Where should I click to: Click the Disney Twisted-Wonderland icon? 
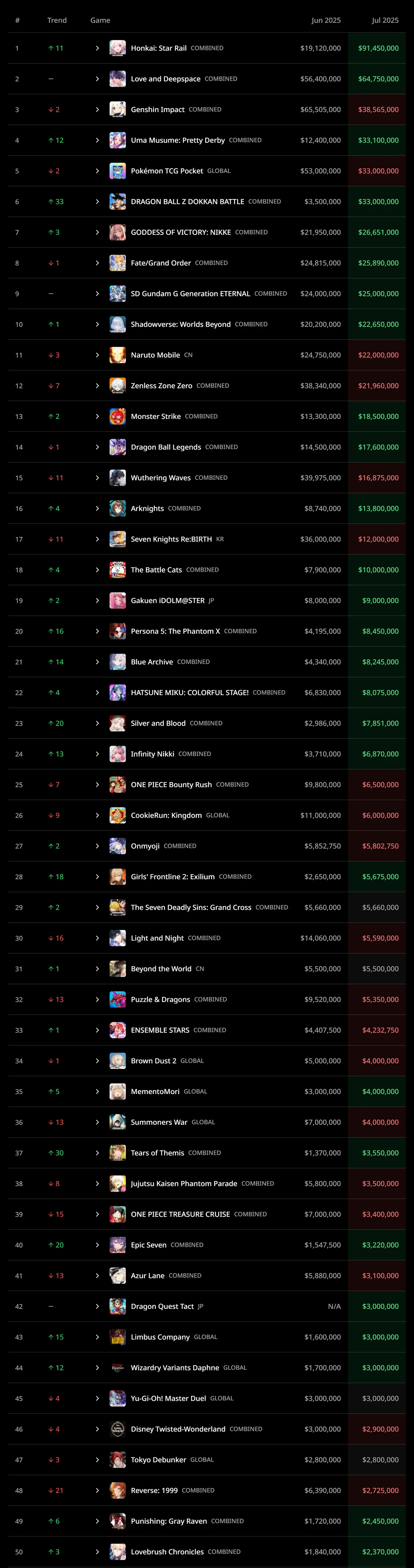pyautogui.click(x=118, y=1429)
